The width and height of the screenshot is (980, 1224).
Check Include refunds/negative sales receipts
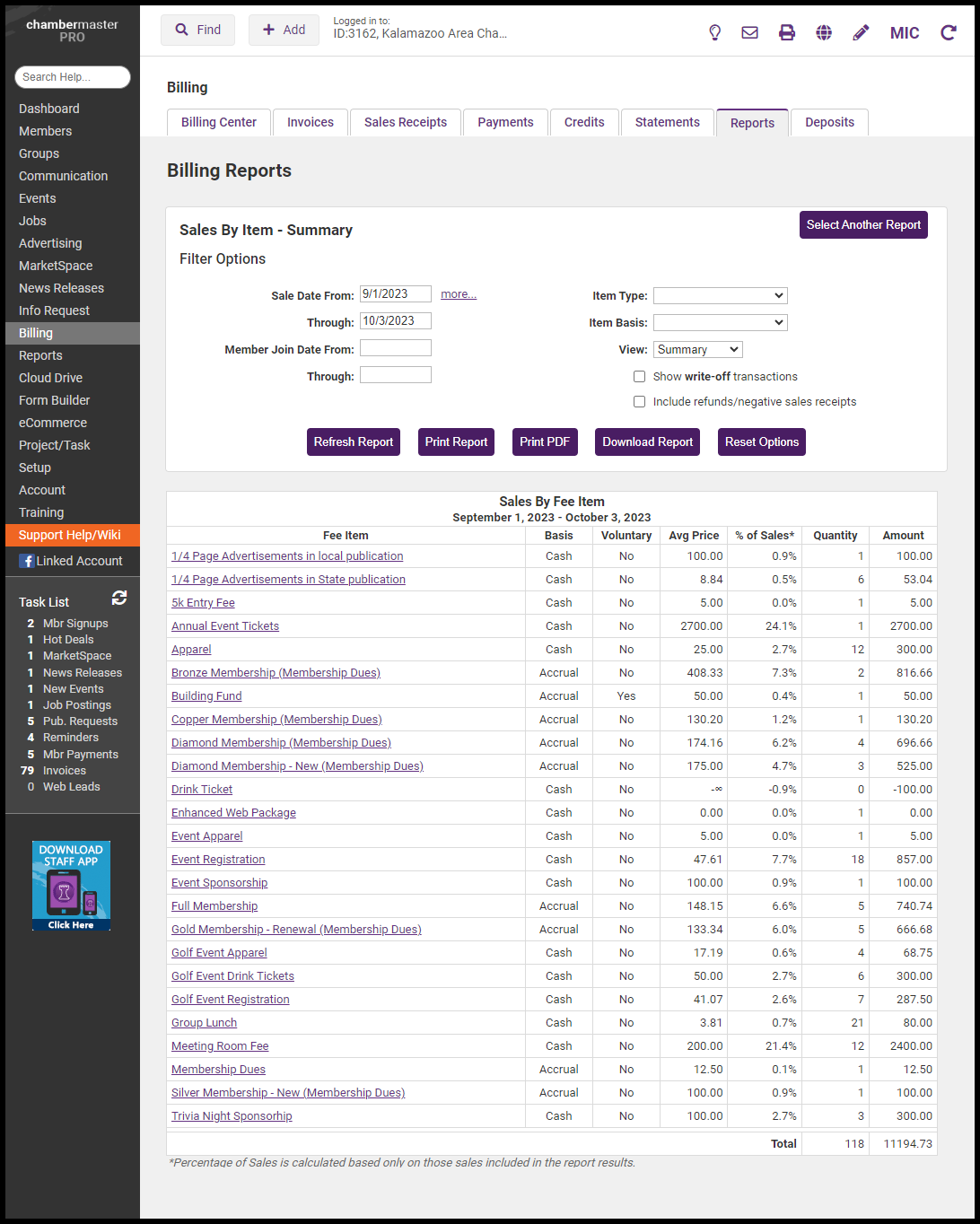639,402
